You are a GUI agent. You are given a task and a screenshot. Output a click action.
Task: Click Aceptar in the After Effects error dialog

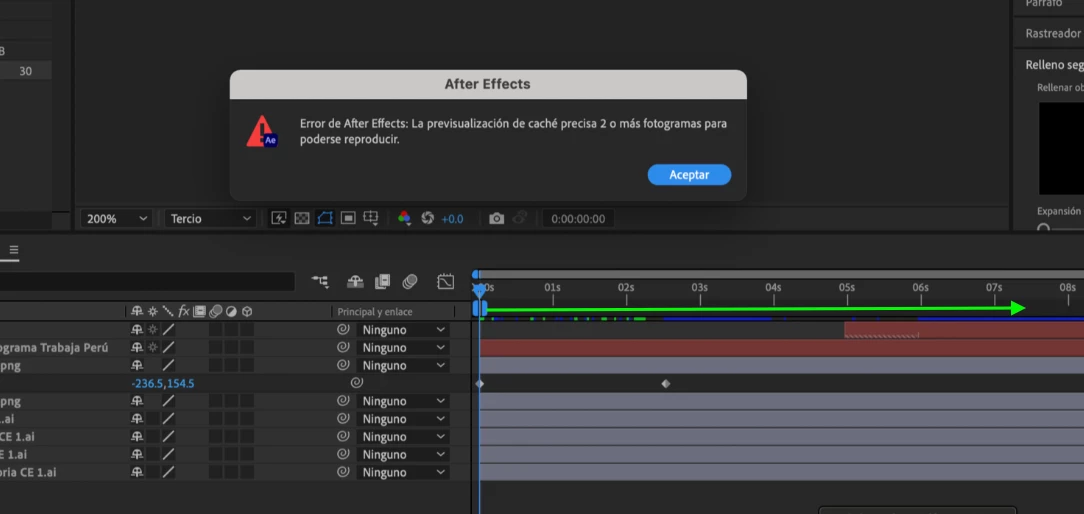(689, 175)
